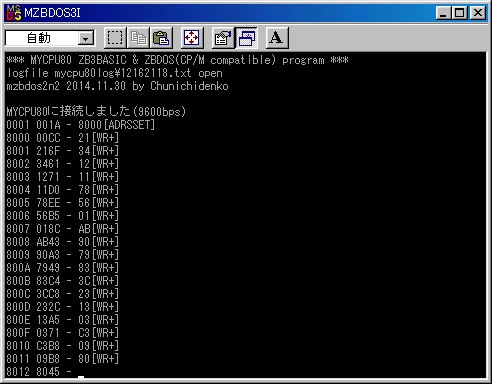Viewport: 492px width, 384px height.
Task: Minimize the MZBDOS3I window
Action: (x=443, y=13)
